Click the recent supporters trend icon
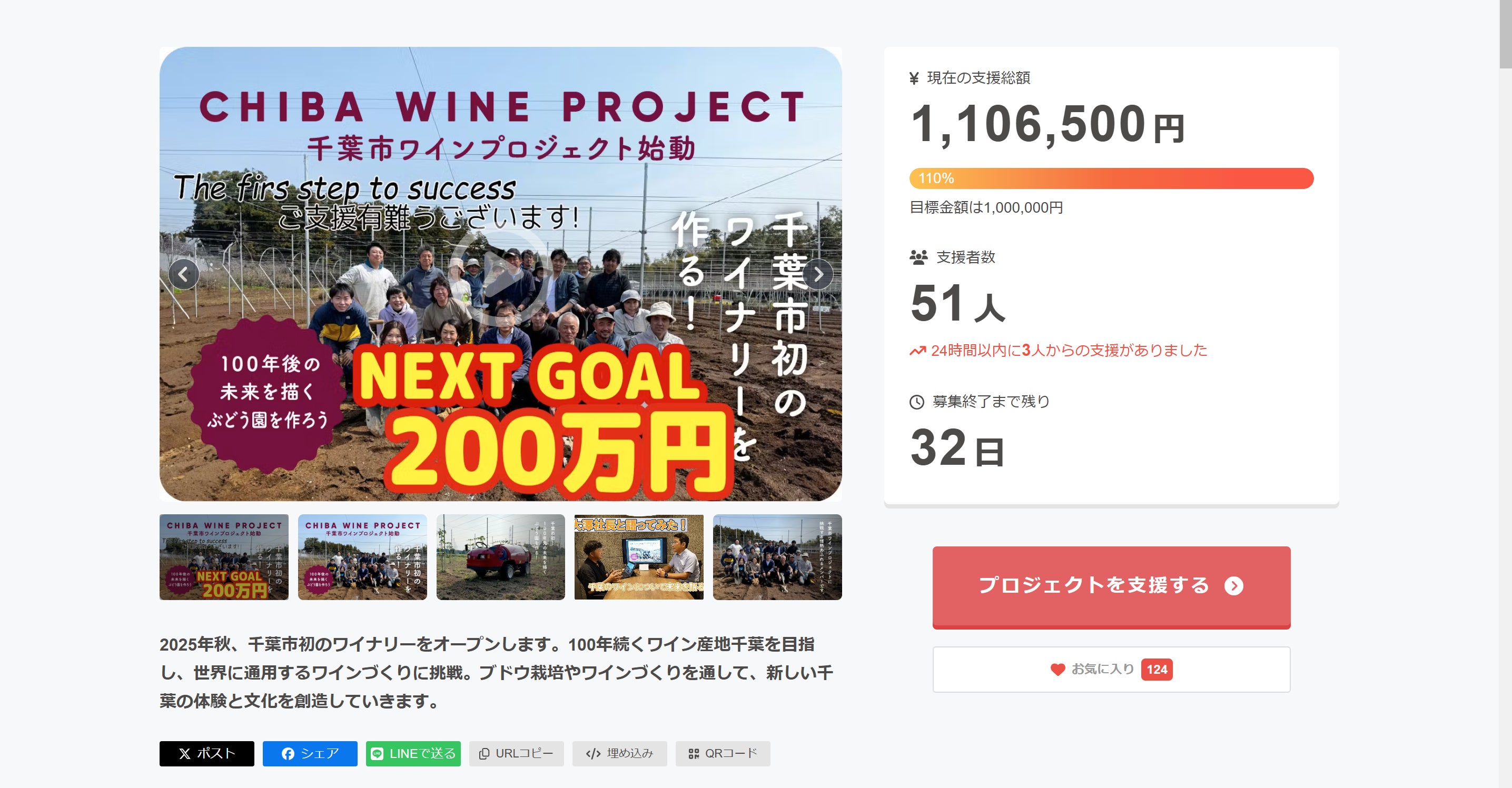Viewport: 1512px width, 788px height. [x=917, y=351]
